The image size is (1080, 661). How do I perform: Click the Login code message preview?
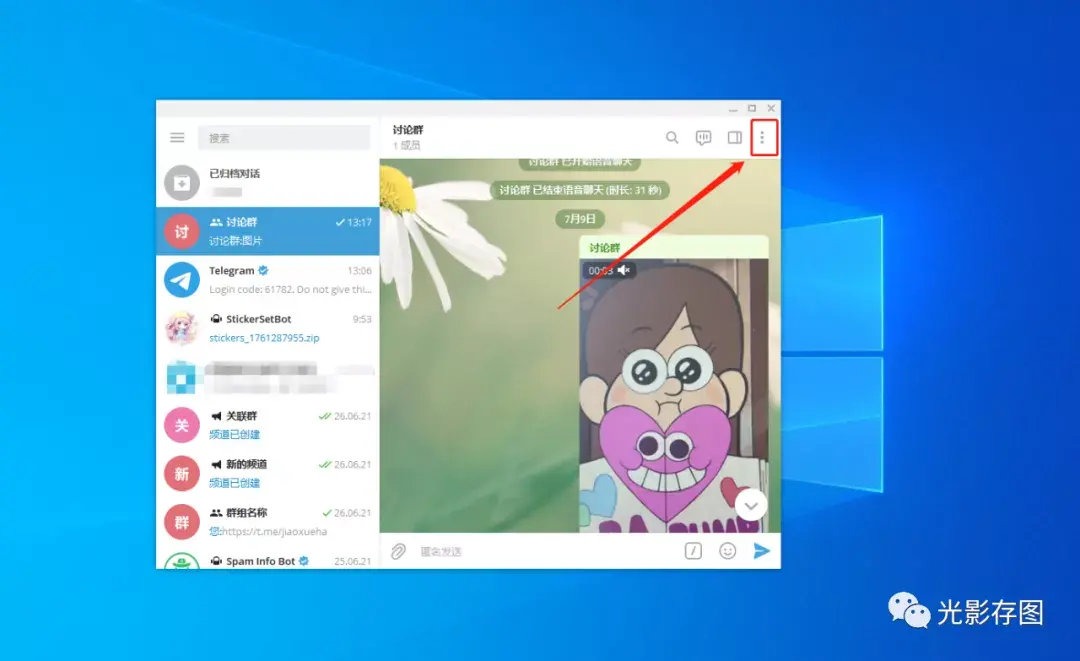click(290, 289)
